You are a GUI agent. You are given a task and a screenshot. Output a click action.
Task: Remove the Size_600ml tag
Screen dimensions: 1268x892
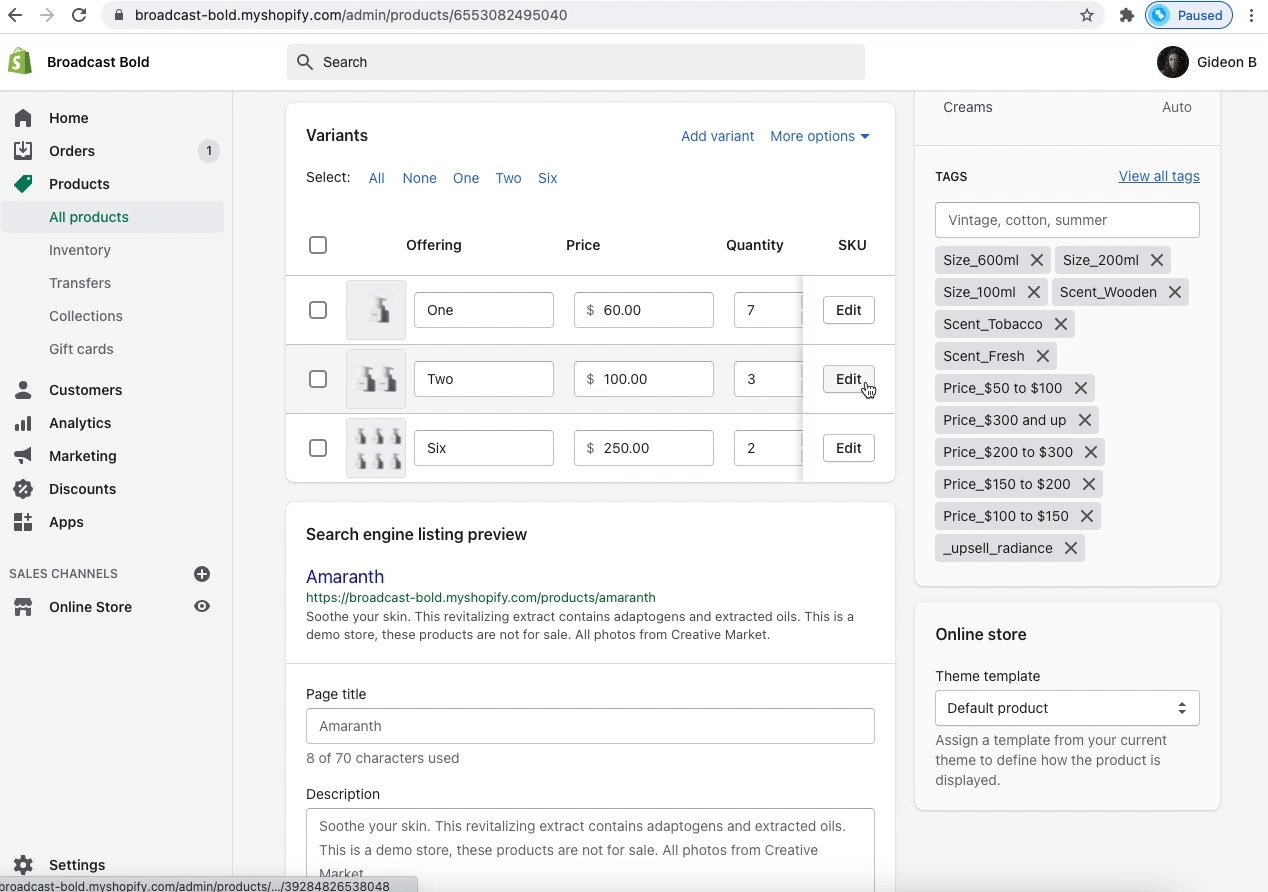[1037, 260]
